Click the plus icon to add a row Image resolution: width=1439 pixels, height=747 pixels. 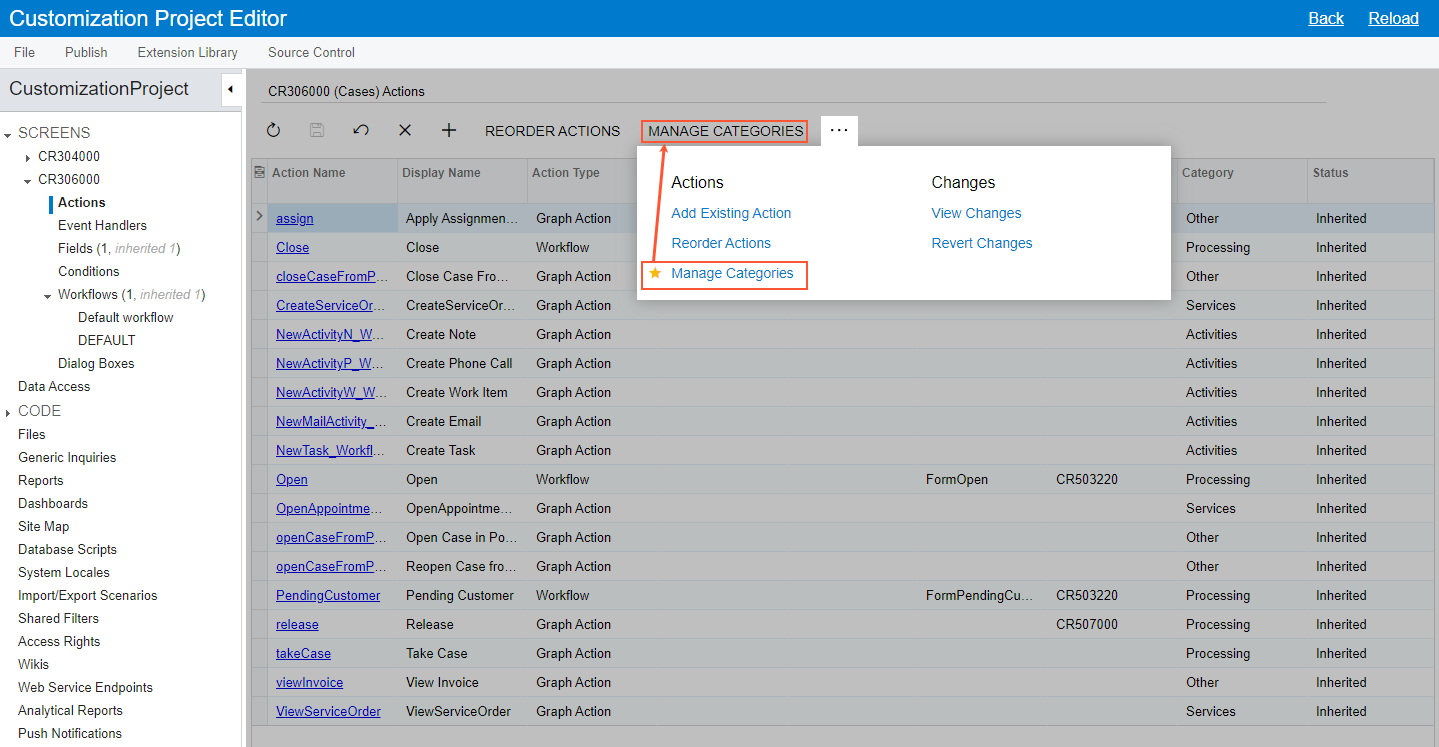tap(449, 130)
